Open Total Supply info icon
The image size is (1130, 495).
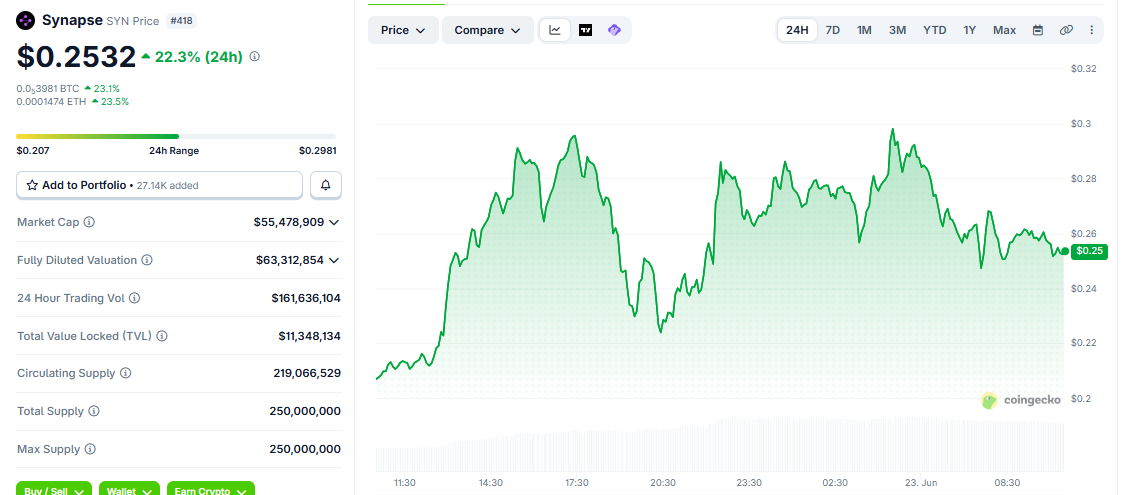(x=94, y=411)
